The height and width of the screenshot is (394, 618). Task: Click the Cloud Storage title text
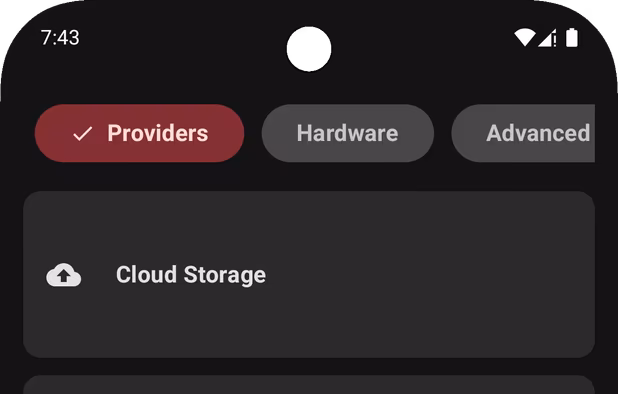point(191,275)
